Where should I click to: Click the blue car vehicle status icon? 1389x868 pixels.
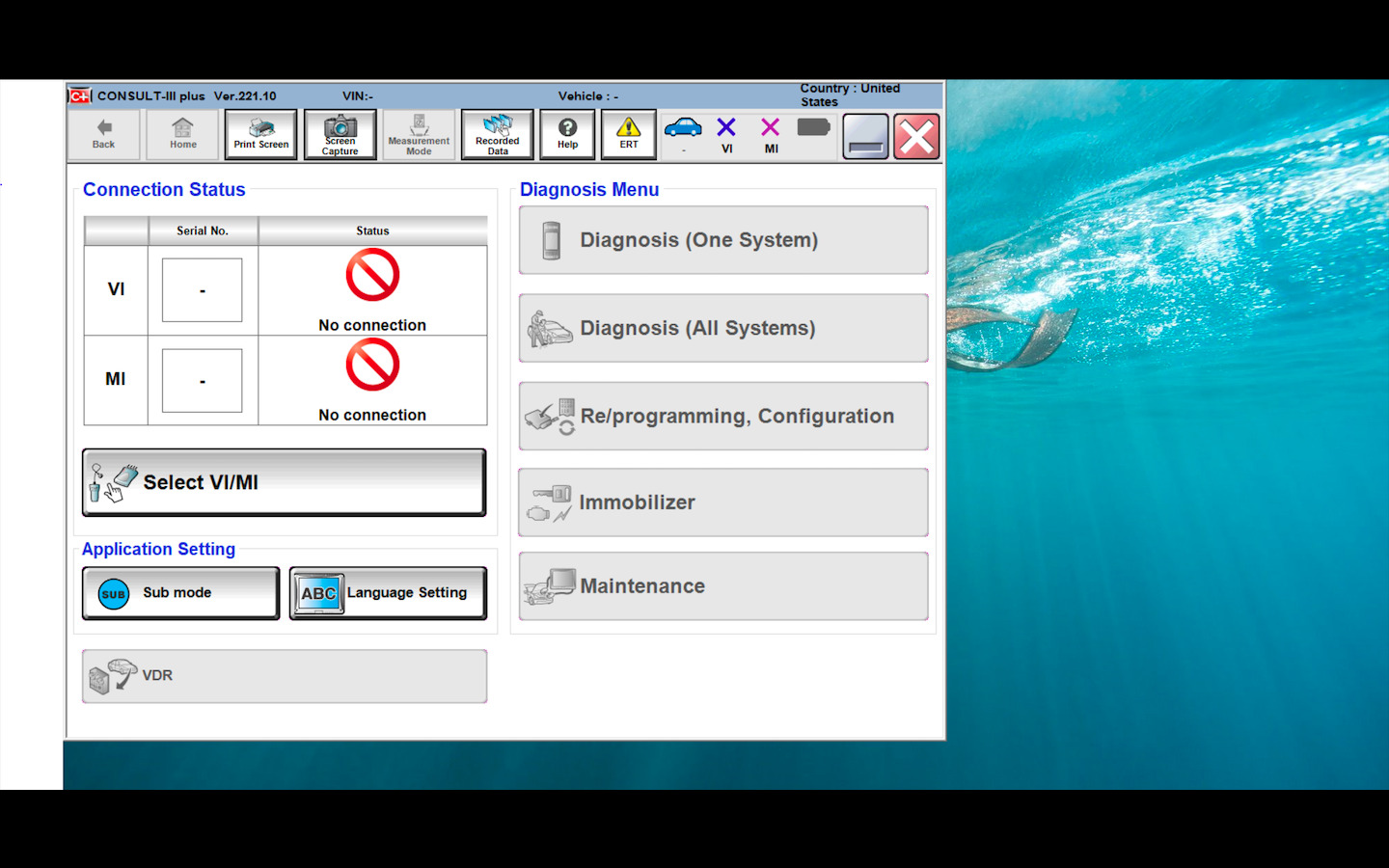point(683,128)
